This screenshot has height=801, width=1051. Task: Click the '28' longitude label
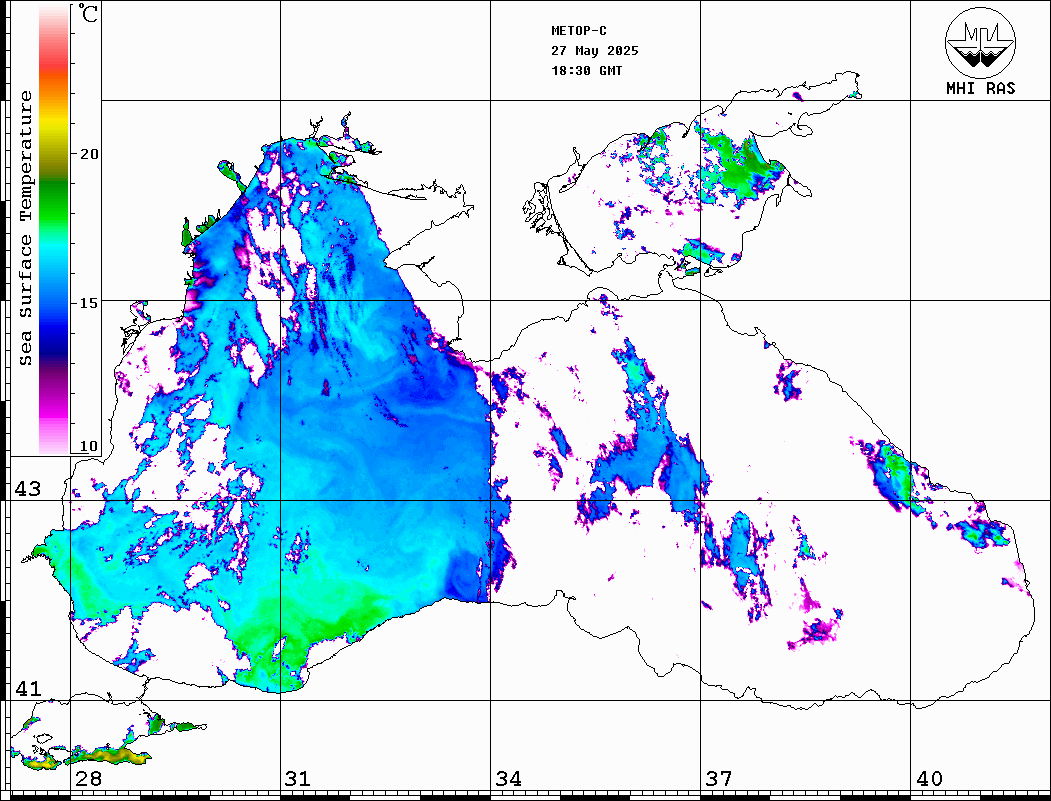pyautogui.click(x=88, y=779)
